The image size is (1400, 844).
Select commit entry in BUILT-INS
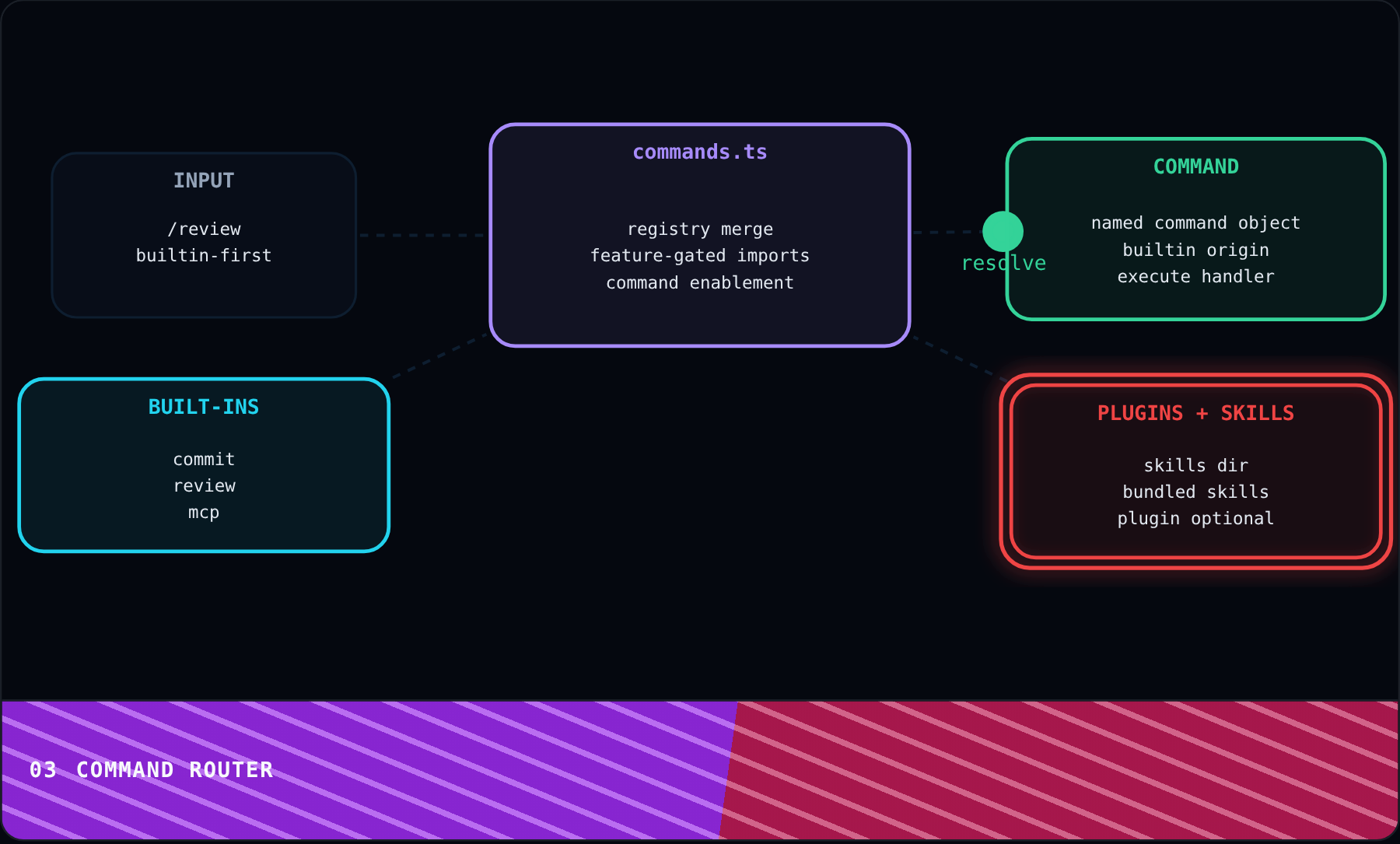pos(204,459)
